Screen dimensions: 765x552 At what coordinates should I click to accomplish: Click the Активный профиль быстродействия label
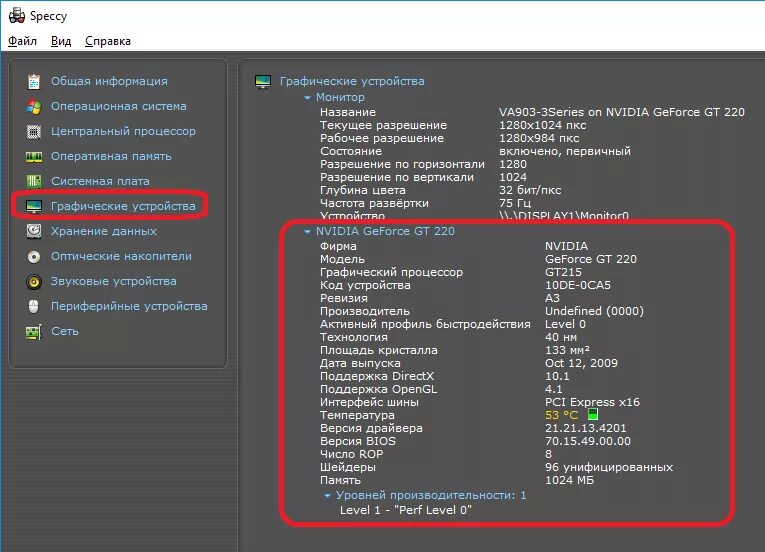[x=425, y=324]
